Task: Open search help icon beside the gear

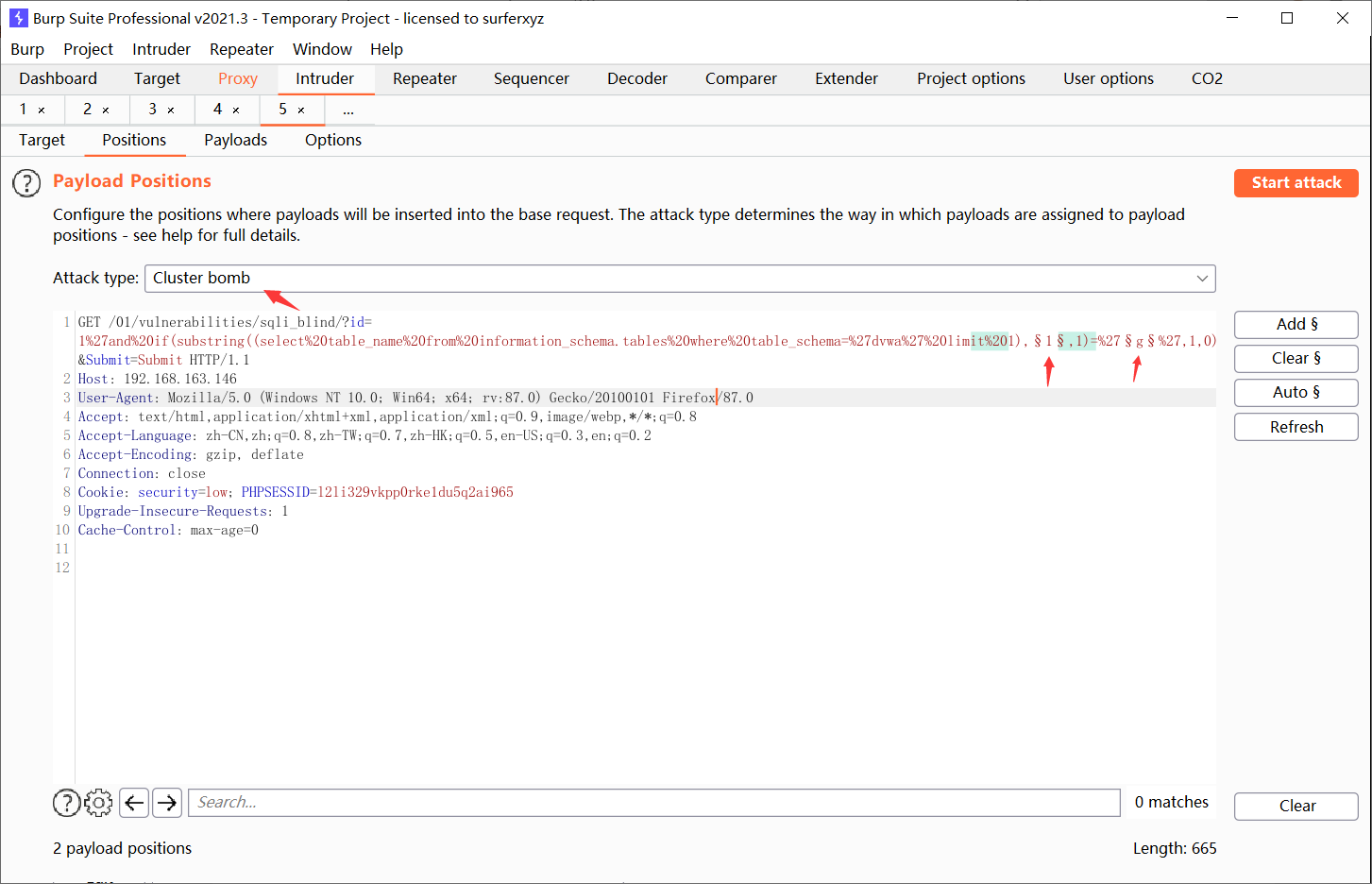Action: click(66, 803)
